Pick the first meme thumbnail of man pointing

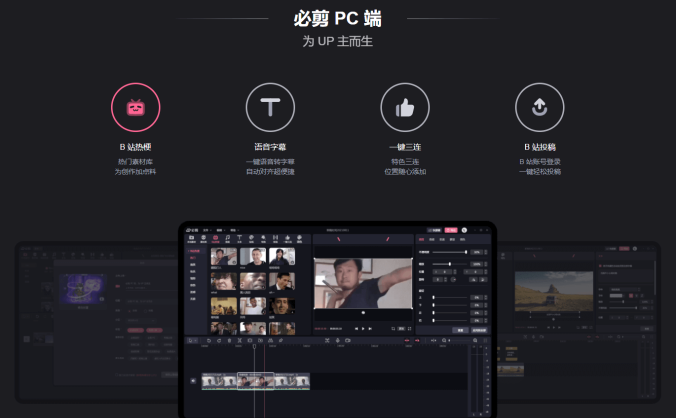(x=224, y=256)
